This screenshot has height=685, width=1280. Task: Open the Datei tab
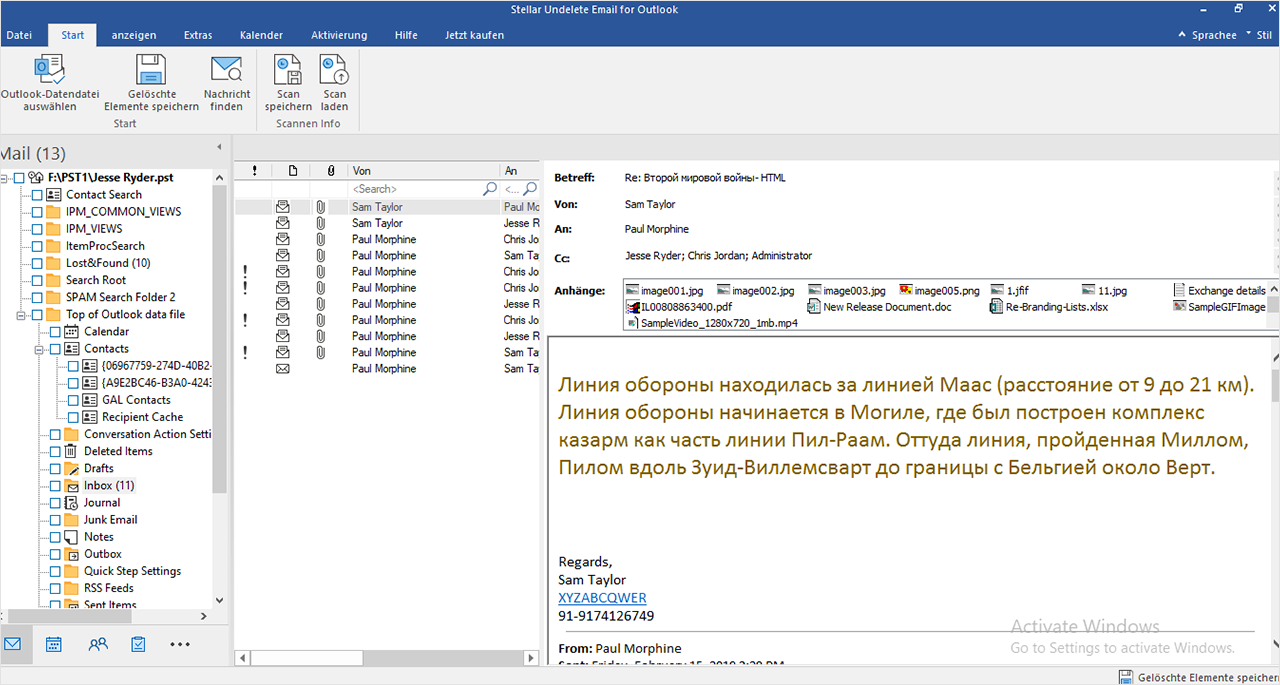19,35
